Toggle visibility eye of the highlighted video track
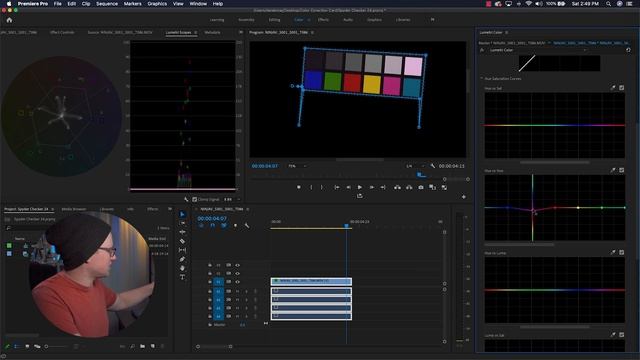 click(x=237, y=282)
